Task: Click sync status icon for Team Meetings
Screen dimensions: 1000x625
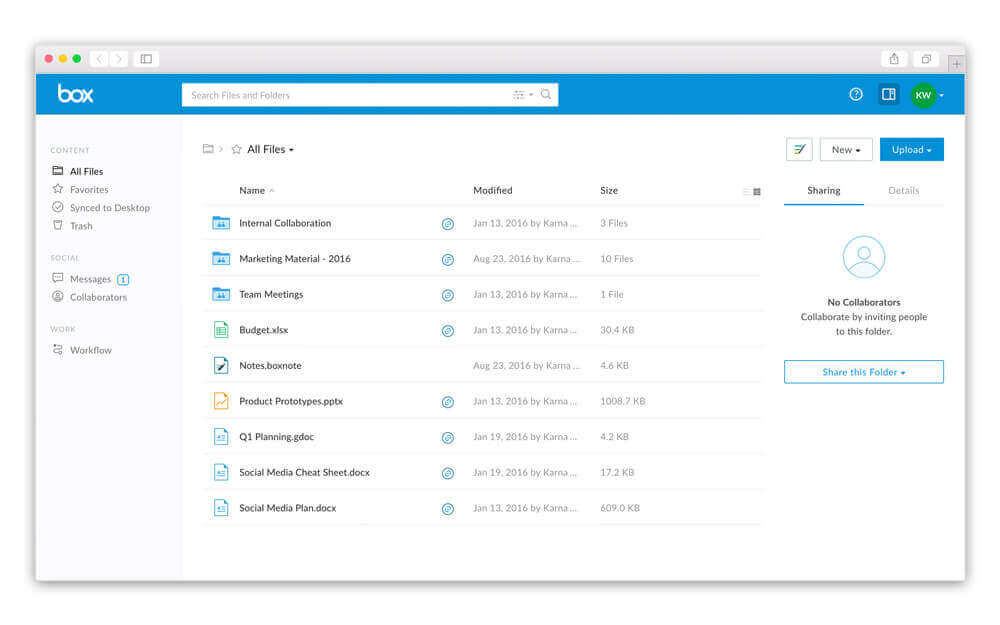Action: [x=448, y=295]
